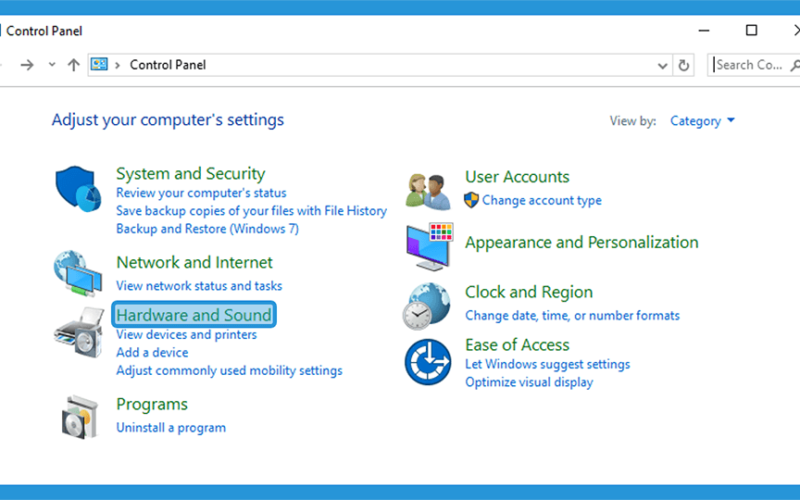Click the Network and Internet globe icon
Screen dimensions: 800x500
78,273
